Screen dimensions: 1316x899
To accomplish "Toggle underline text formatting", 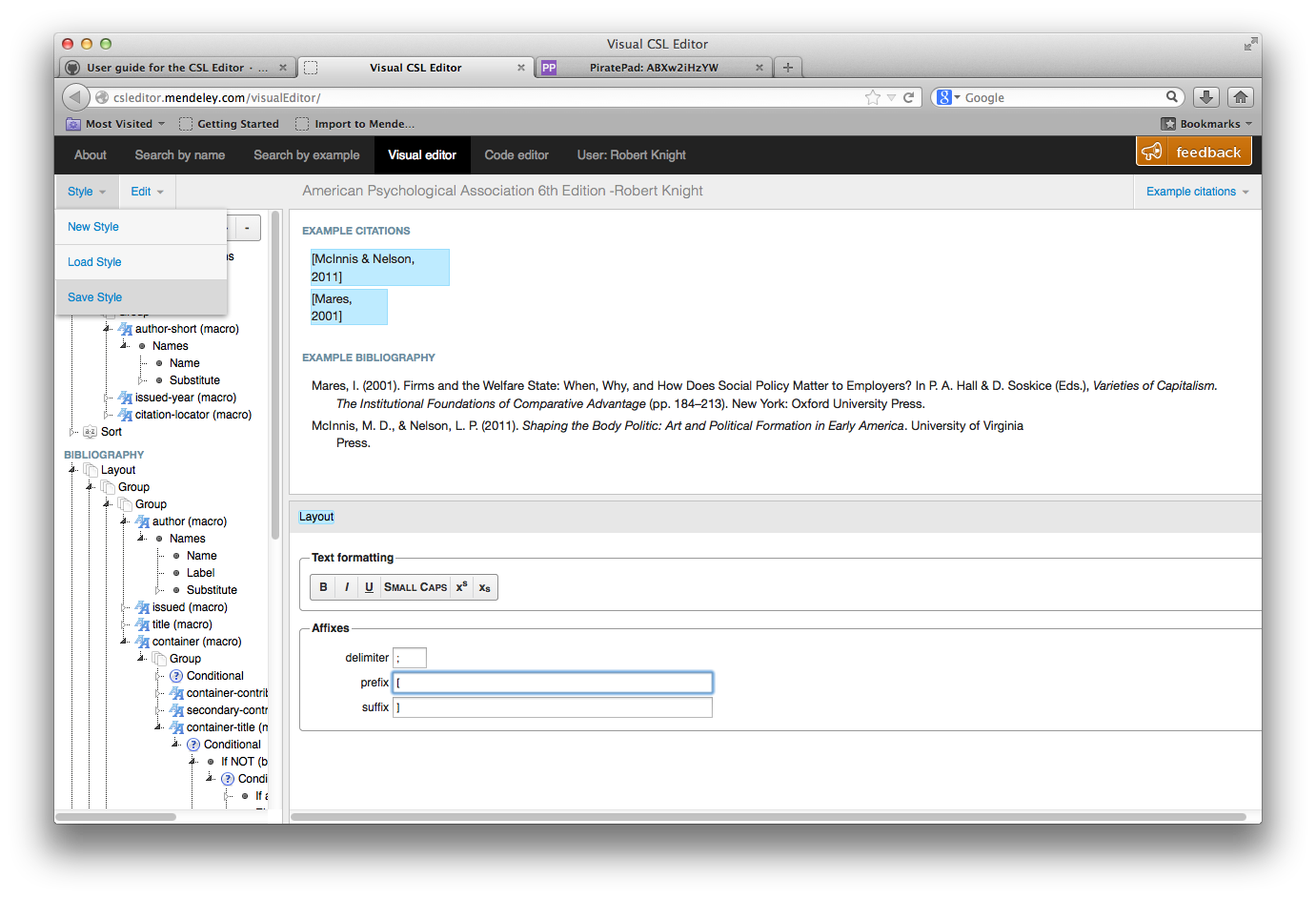I will pos(369,587).
